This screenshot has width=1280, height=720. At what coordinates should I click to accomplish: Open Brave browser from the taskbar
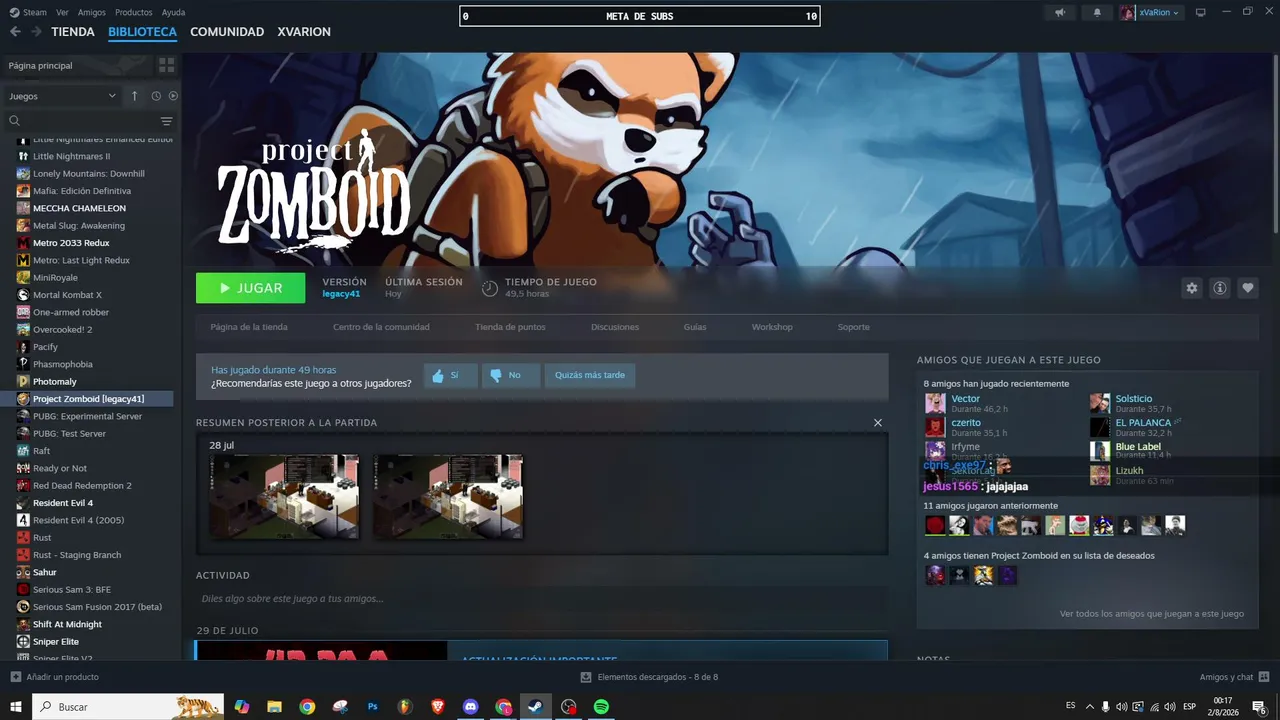[x=437, y=707]
